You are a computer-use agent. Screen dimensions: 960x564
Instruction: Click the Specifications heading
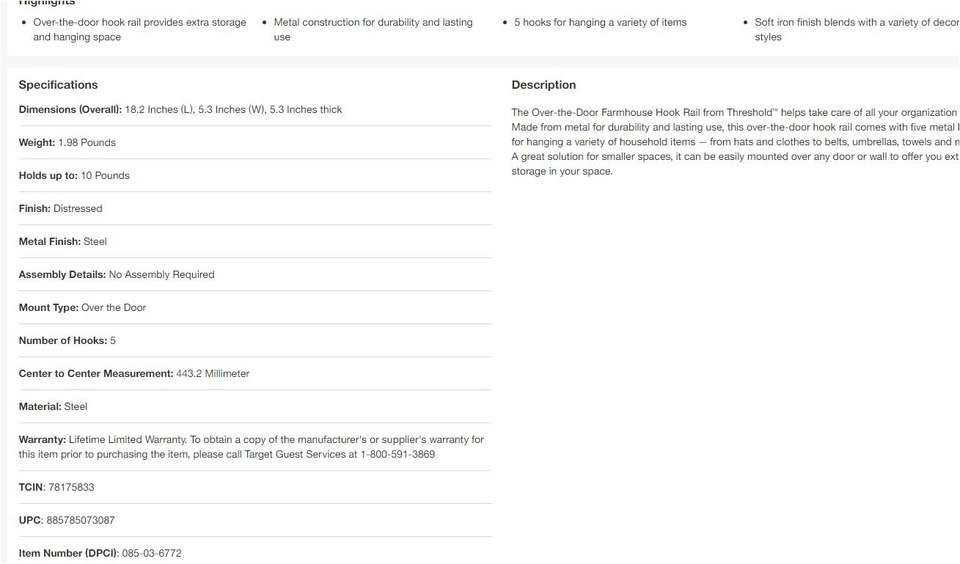pyautogui.click(x=58, y=85)
